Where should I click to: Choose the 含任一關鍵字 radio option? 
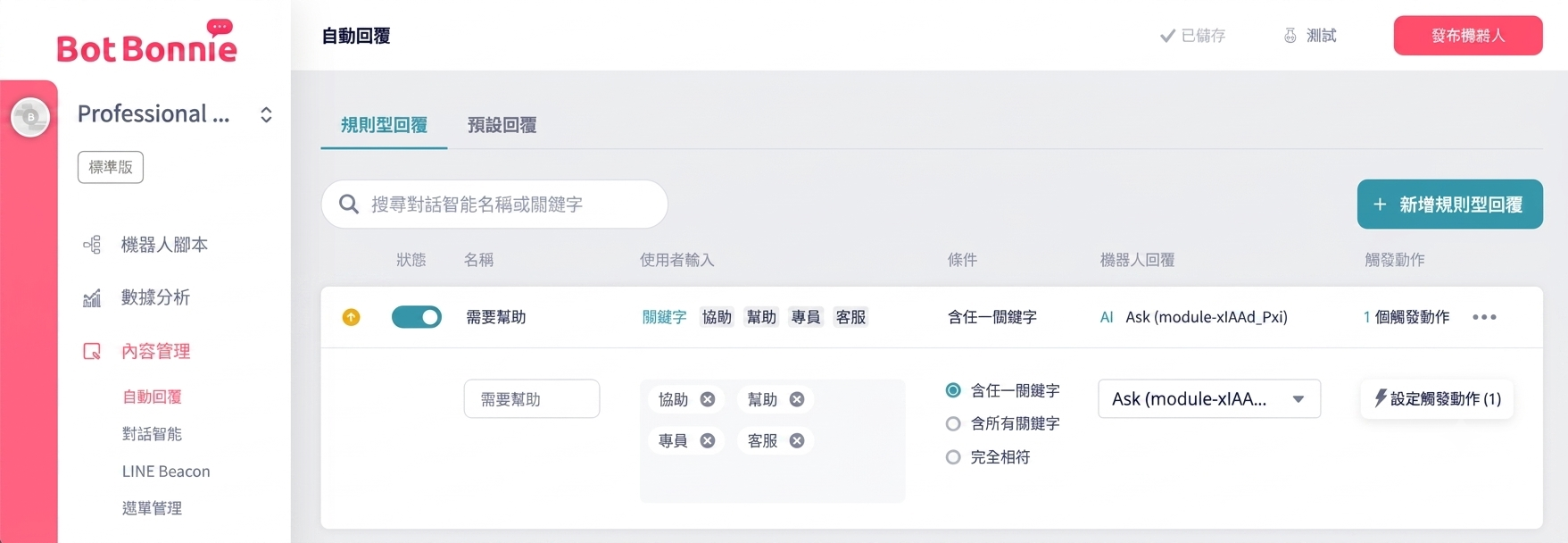953,390
